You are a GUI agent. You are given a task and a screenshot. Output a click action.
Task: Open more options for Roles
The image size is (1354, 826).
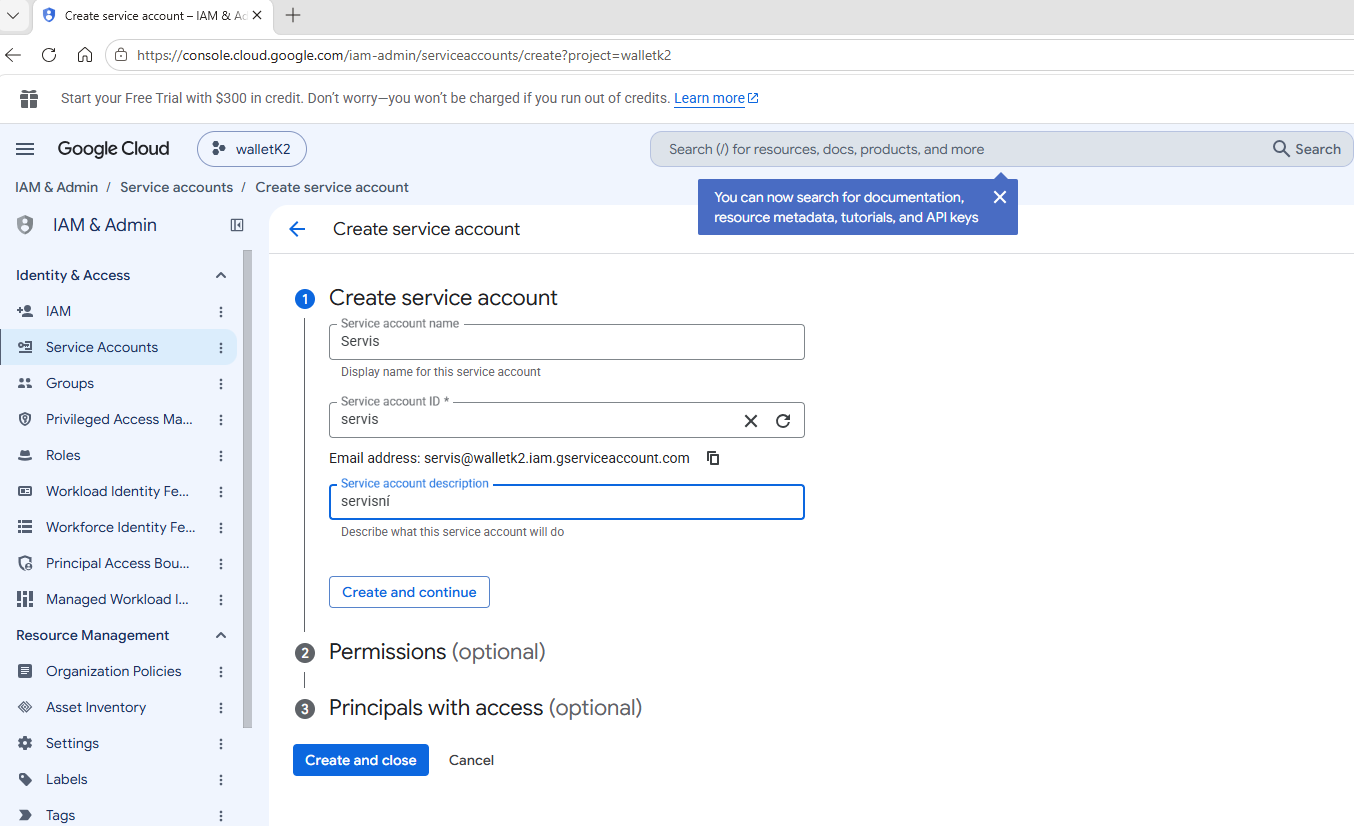click(x=221, y=456)
